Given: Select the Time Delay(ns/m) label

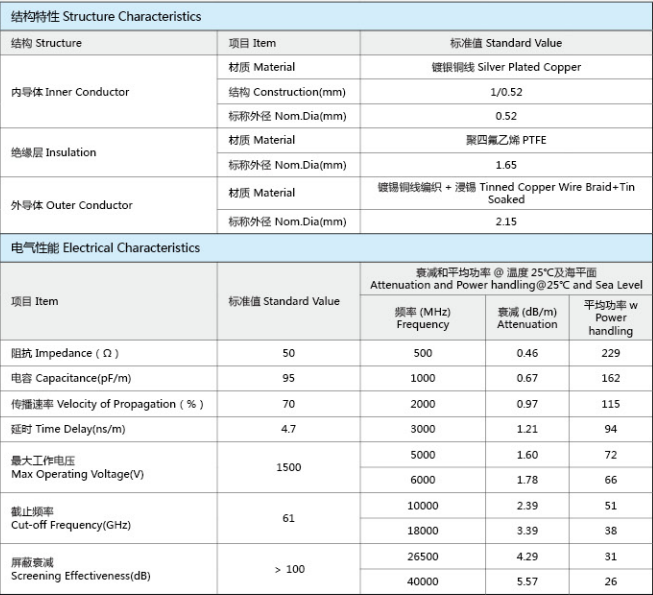Looking at the screenshot, I should (68, 429).
